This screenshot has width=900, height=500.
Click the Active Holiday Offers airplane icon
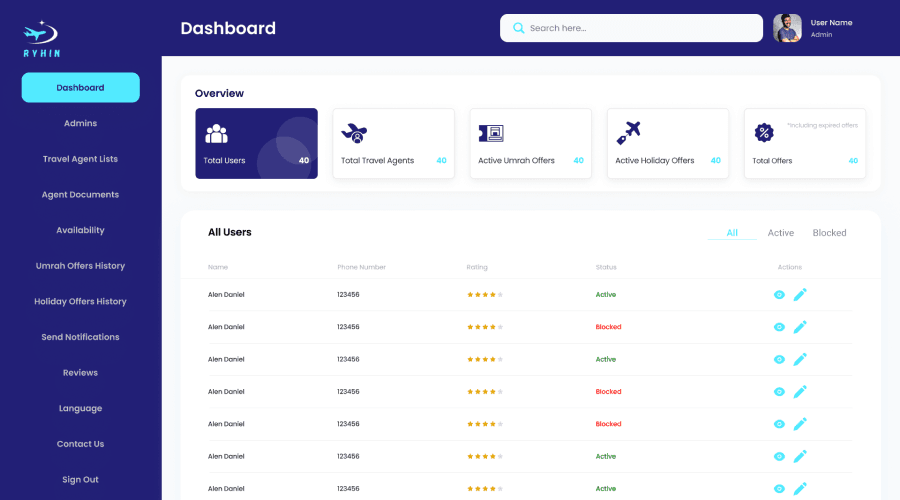[628, 132]
